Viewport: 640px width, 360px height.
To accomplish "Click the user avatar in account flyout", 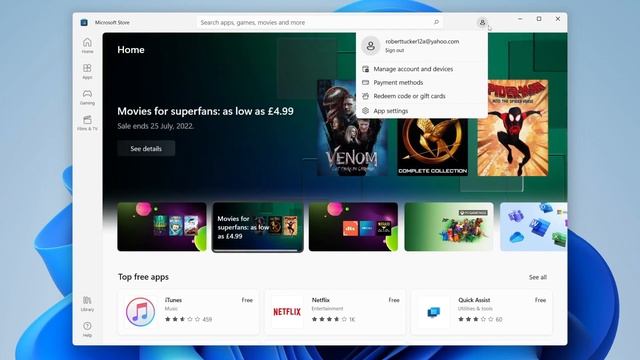I will point(371,46).
